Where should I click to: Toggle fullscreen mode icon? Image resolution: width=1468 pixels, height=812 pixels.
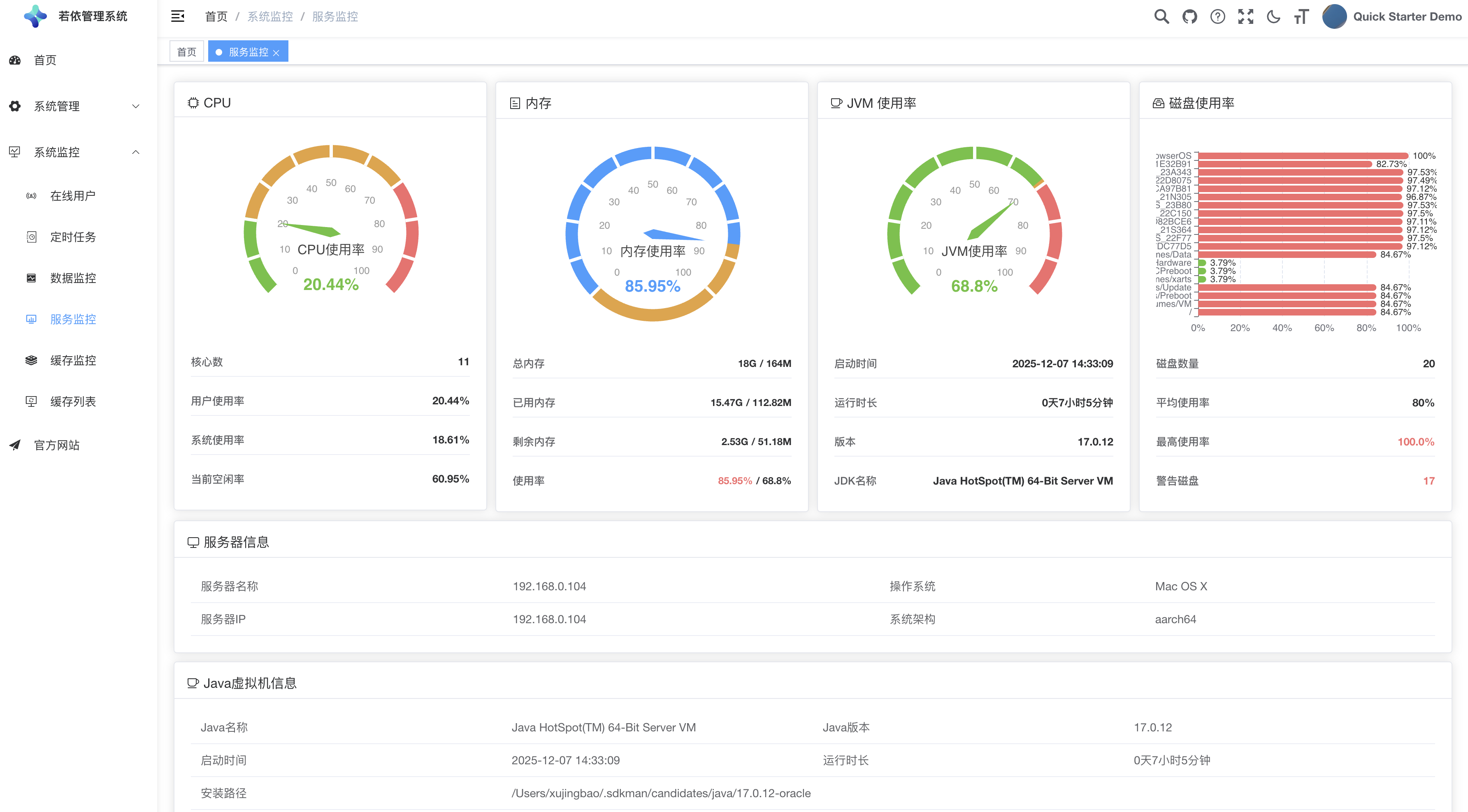click(x=1245, y=16)
